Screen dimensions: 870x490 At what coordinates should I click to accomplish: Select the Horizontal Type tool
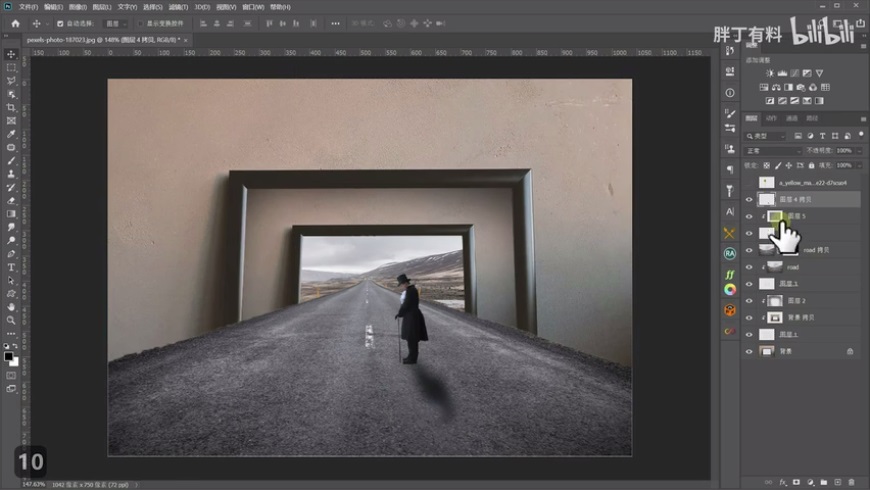(x=11, y=267)
